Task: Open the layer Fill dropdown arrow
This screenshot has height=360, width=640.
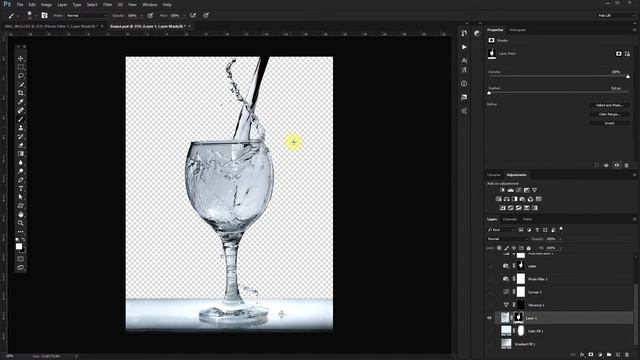Action: pyautogui.click(x=560, y=248)
